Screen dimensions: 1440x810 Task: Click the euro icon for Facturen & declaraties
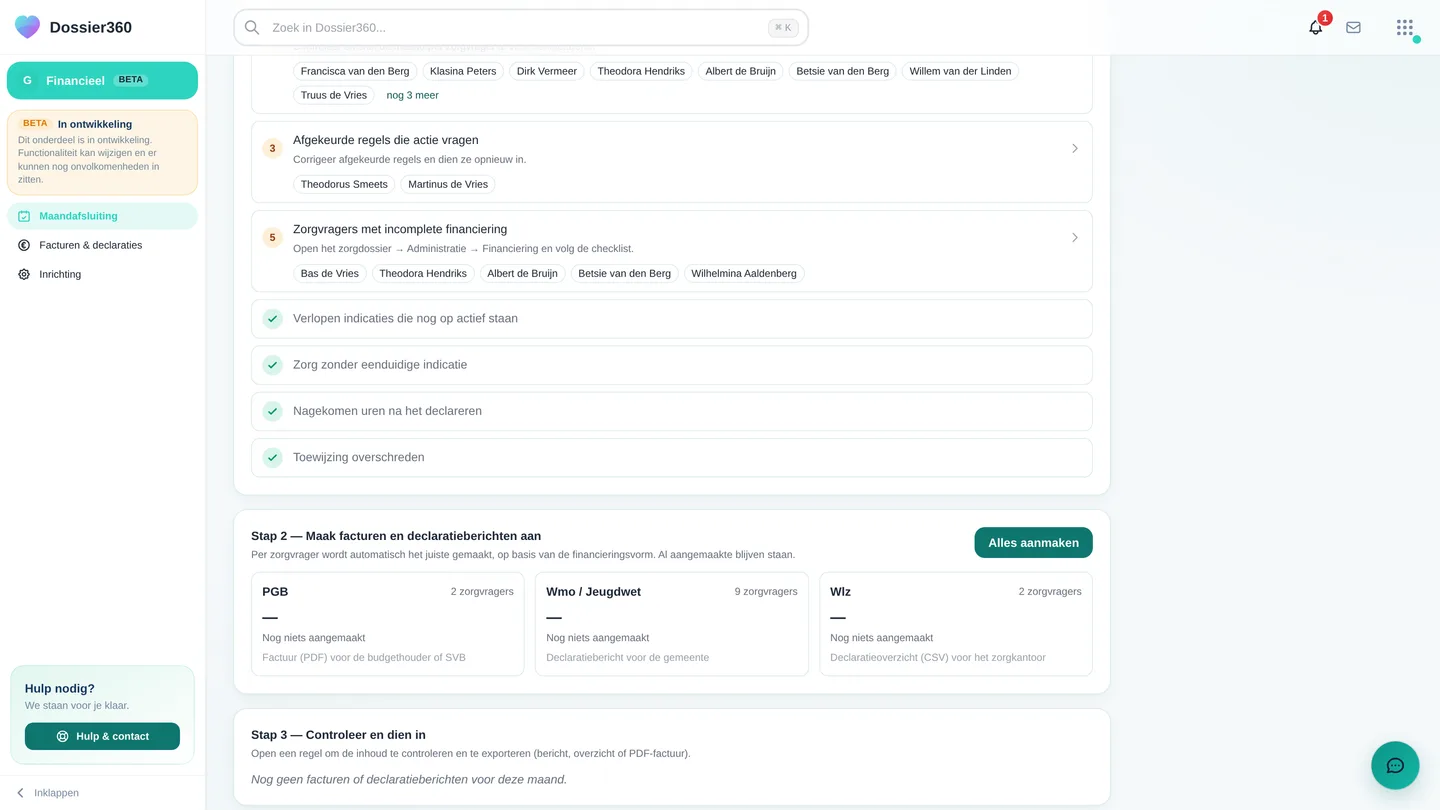tap(24, 245)
